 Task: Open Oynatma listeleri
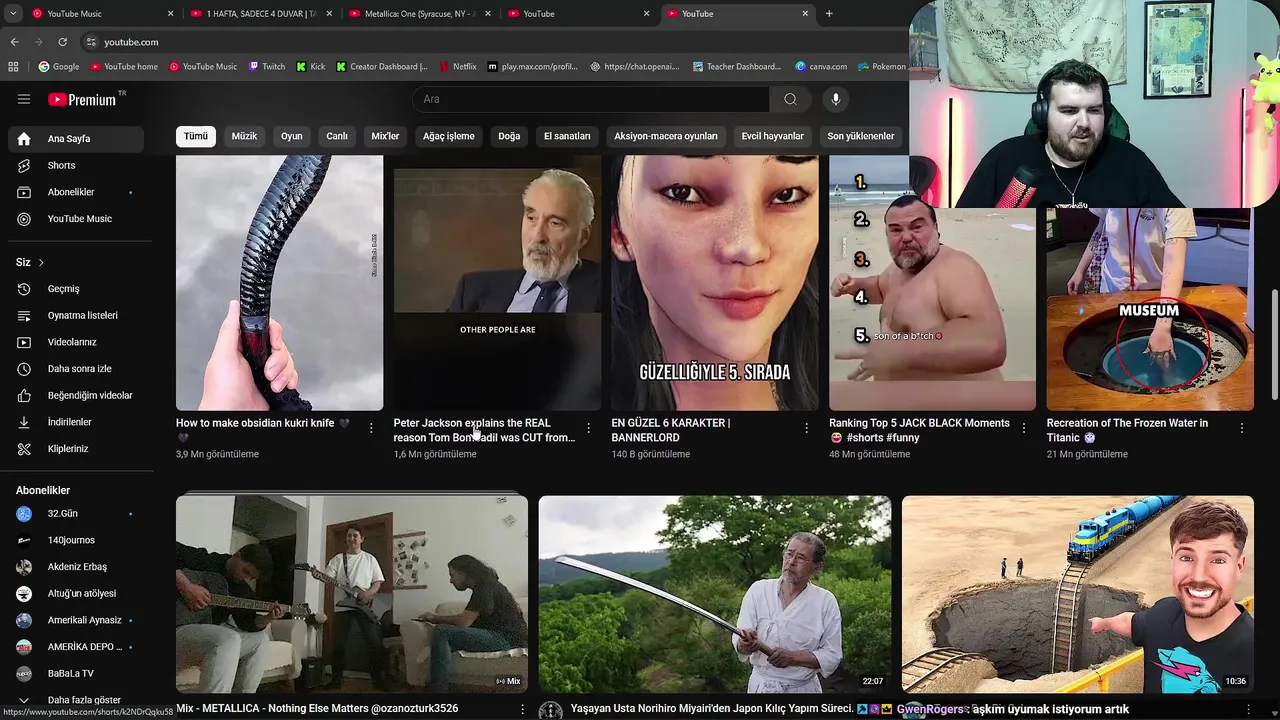pyautogui.click(x=76, y=315)
